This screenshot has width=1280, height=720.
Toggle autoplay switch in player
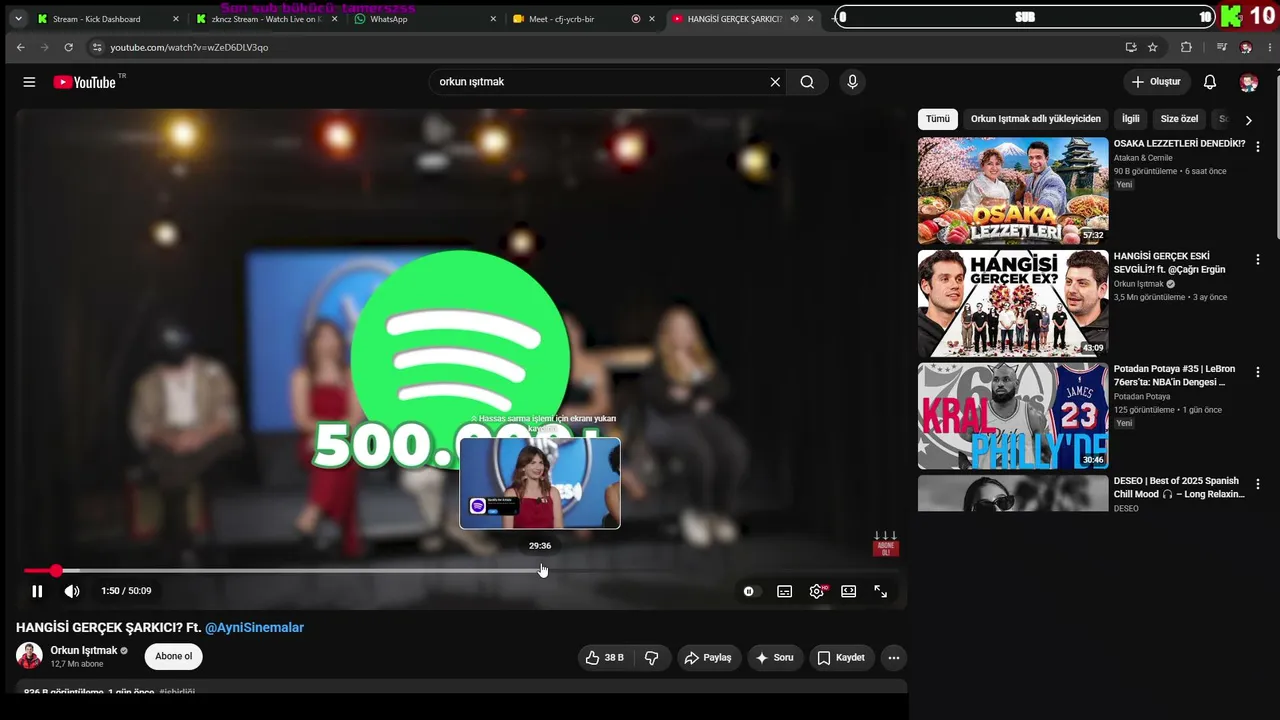[x=749, y=591]
